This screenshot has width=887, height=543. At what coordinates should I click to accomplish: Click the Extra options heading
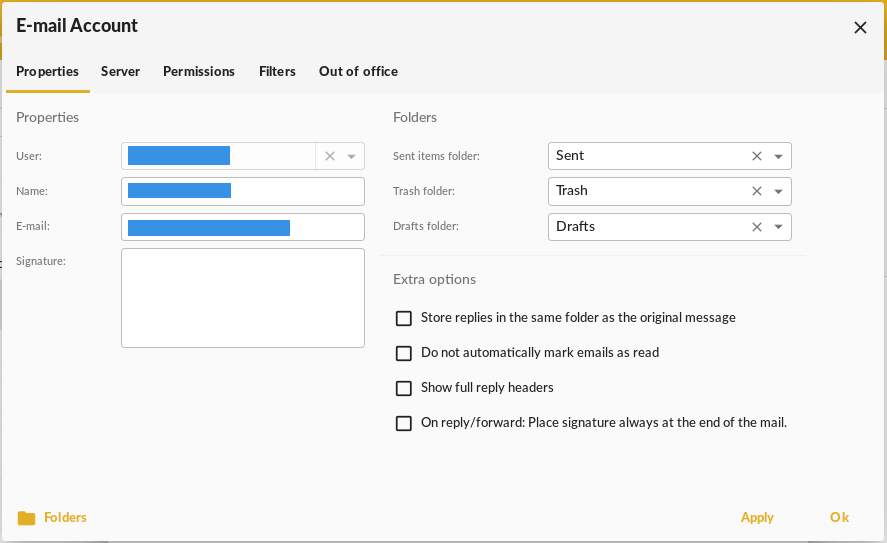(434, 279)
